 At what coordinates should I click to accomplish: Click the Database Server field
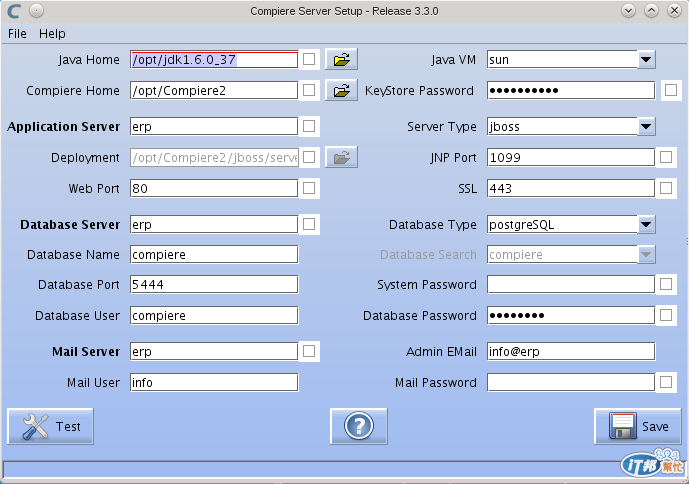tap(214, 225)
